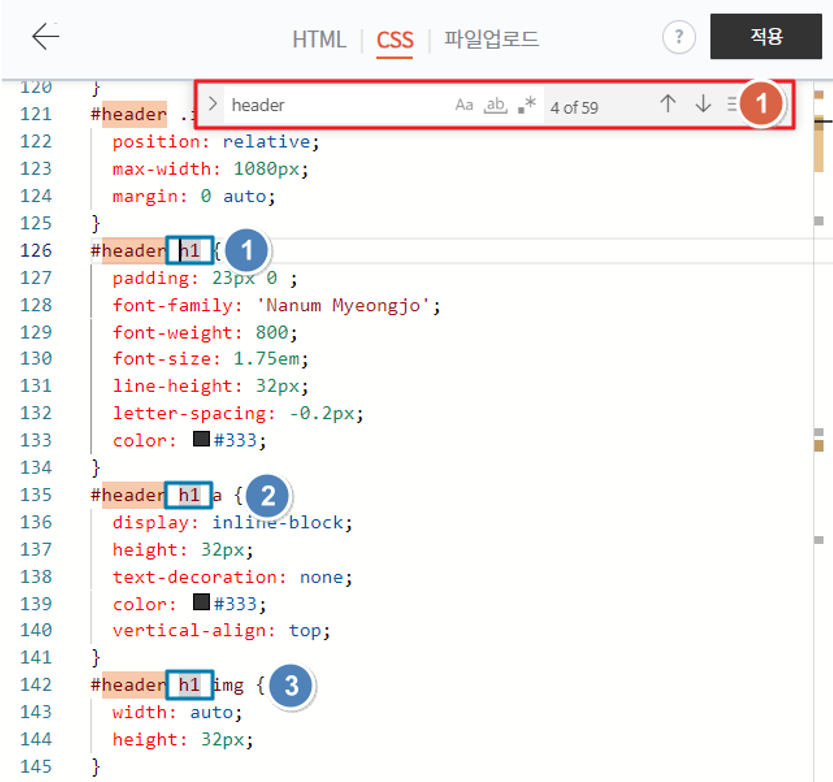The width and height of the screenshot is (833, 782).
Task: Enable Regular Expression (.*) search mode
Action: [525, 103]
